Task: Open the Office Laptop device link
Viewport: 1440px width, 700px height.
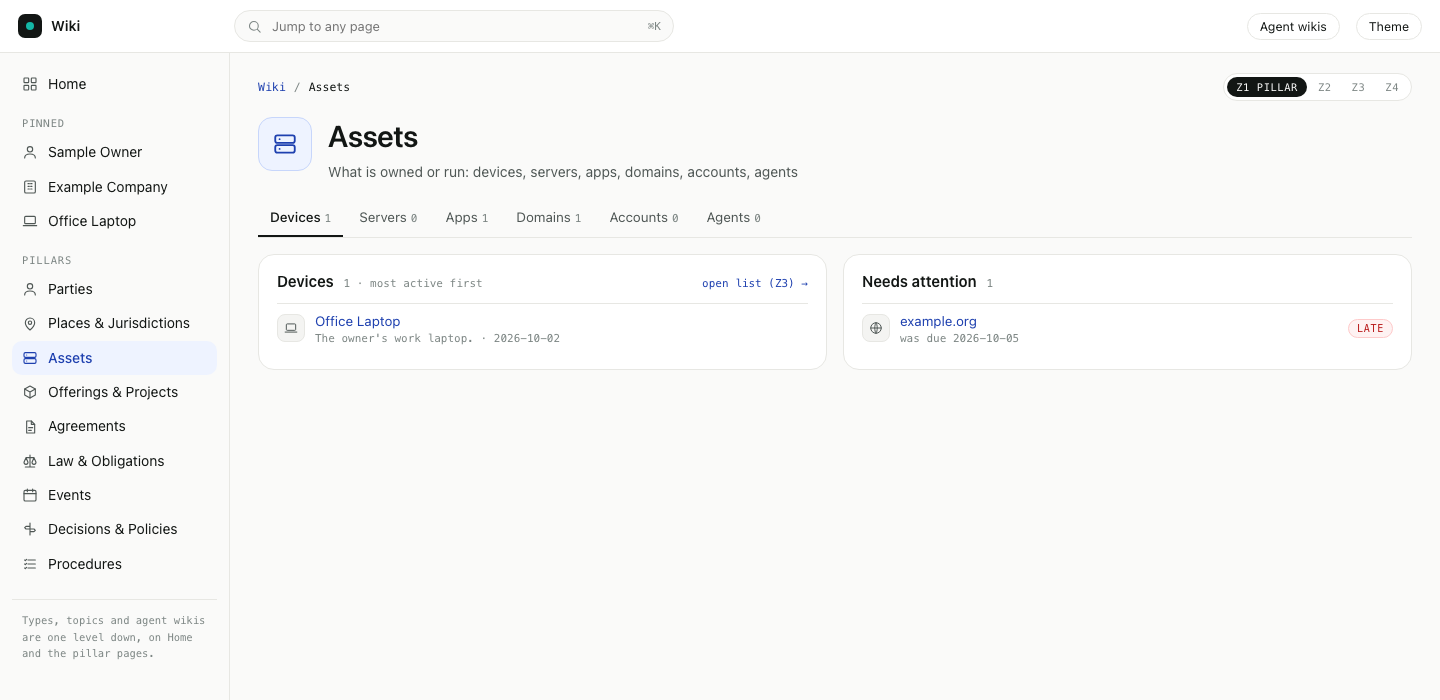Action: pos(357,321)
